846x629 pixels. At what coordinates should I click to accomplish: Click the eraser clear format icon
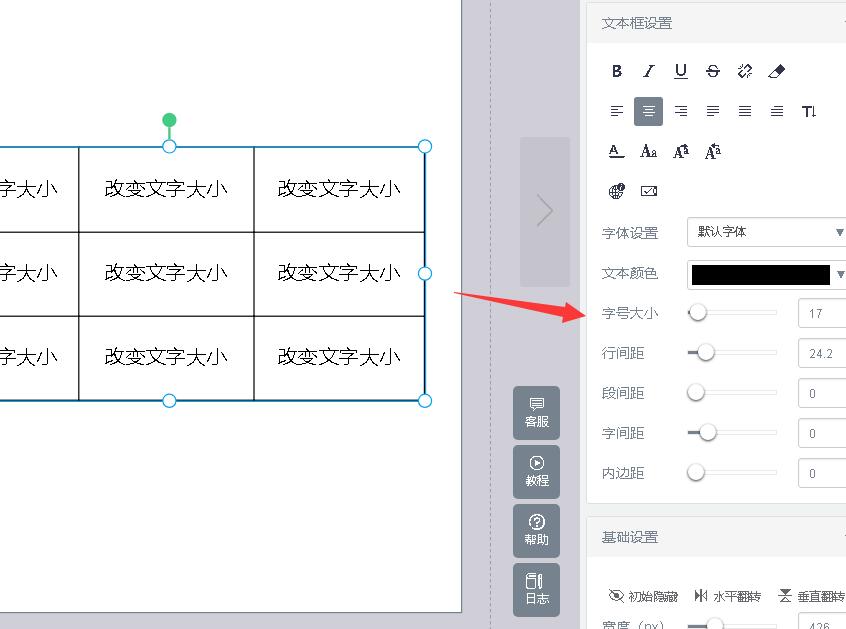point(777,71)
